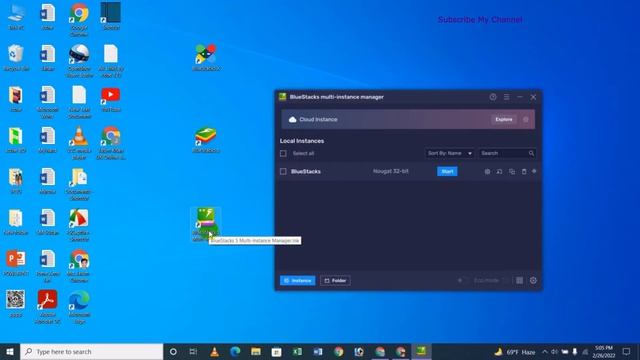Click the taskbar search box
Image resolution: width=640 pixels, height=360 pixels.
tap(91, 351)
